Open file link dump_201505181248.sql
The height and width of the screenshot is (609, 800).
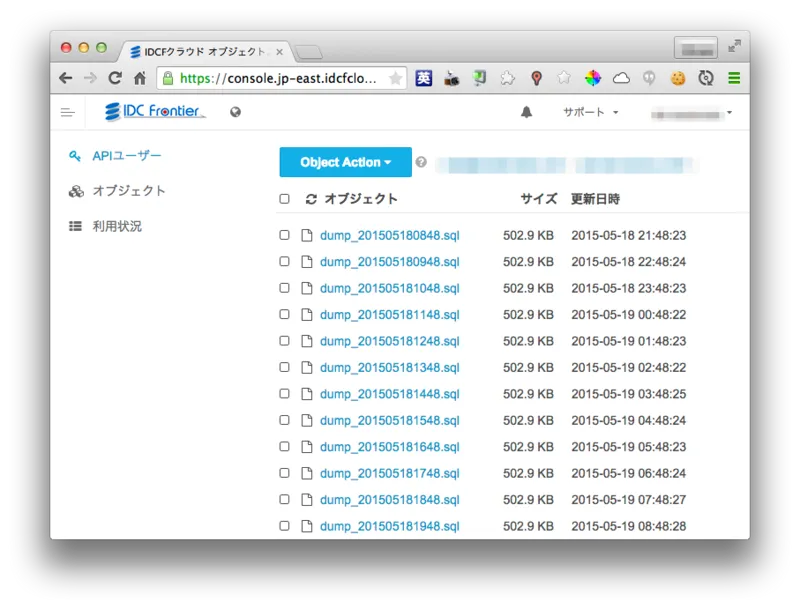pyautogui.click(x=390, y=341)
